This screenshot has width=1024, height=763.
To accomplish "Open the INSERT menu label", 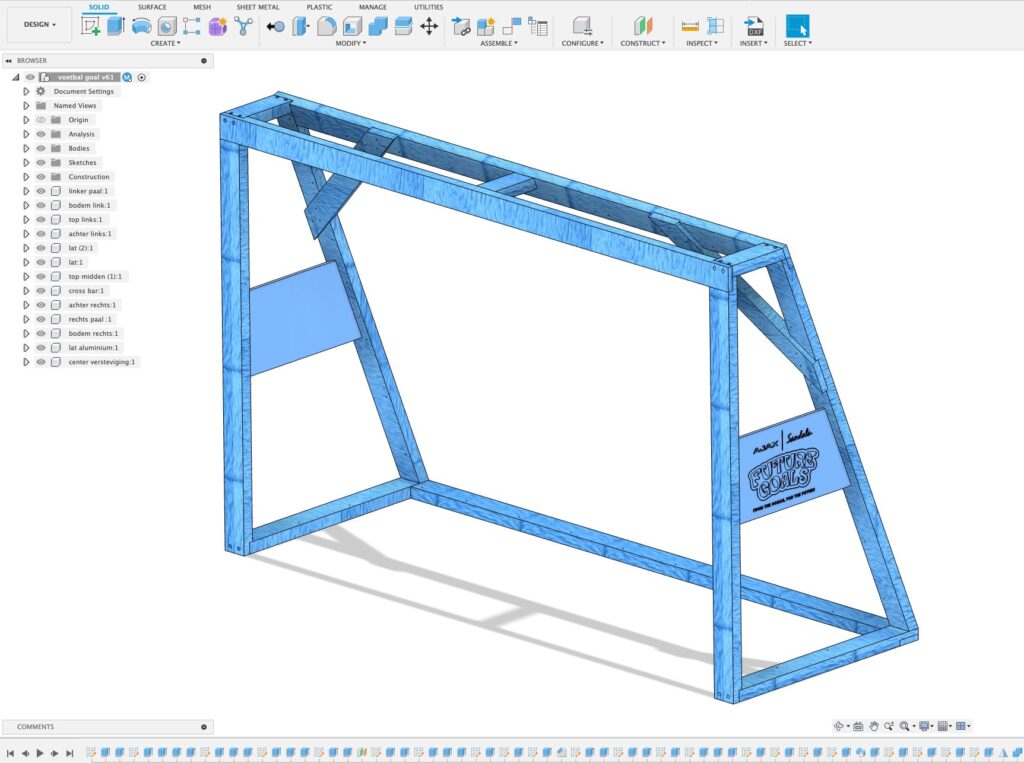I will click(x=753, y=43).
